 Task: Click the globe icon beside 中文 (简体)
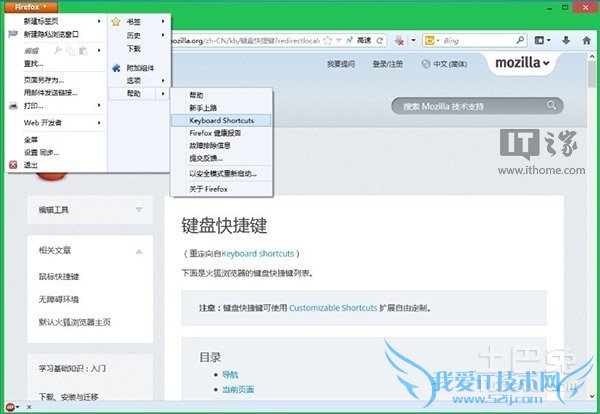pyautogui.click(x=426, y=64)
